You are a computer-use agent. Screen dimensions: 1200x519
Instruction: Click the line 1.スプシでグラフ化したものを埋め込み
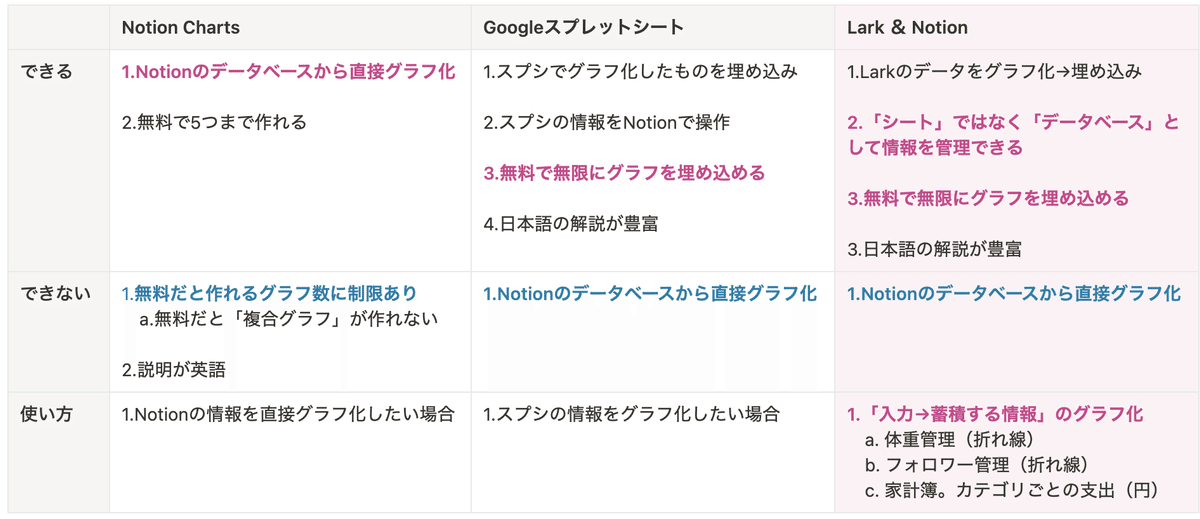(640, 72)
